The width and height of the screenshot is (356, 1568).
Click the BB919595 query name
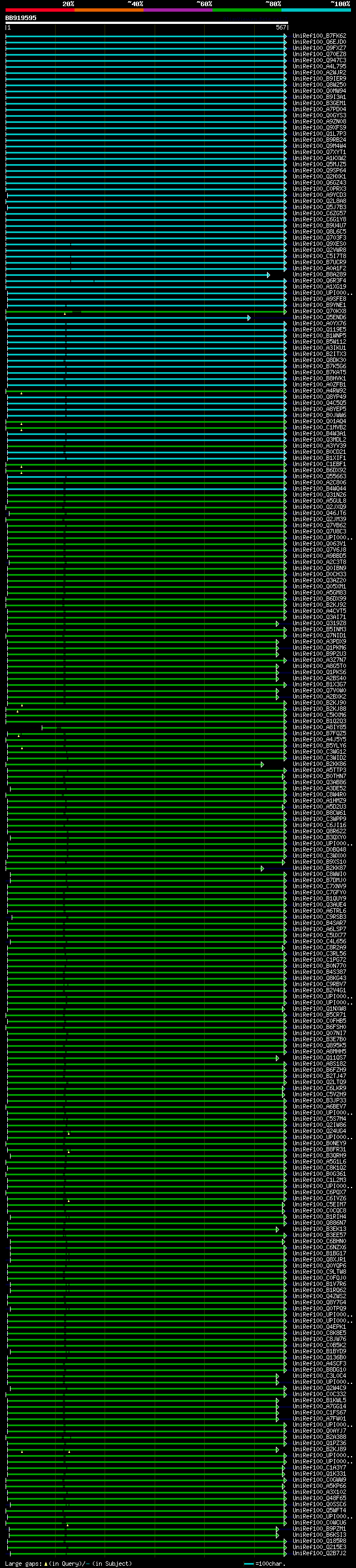[x=21, y=18]
